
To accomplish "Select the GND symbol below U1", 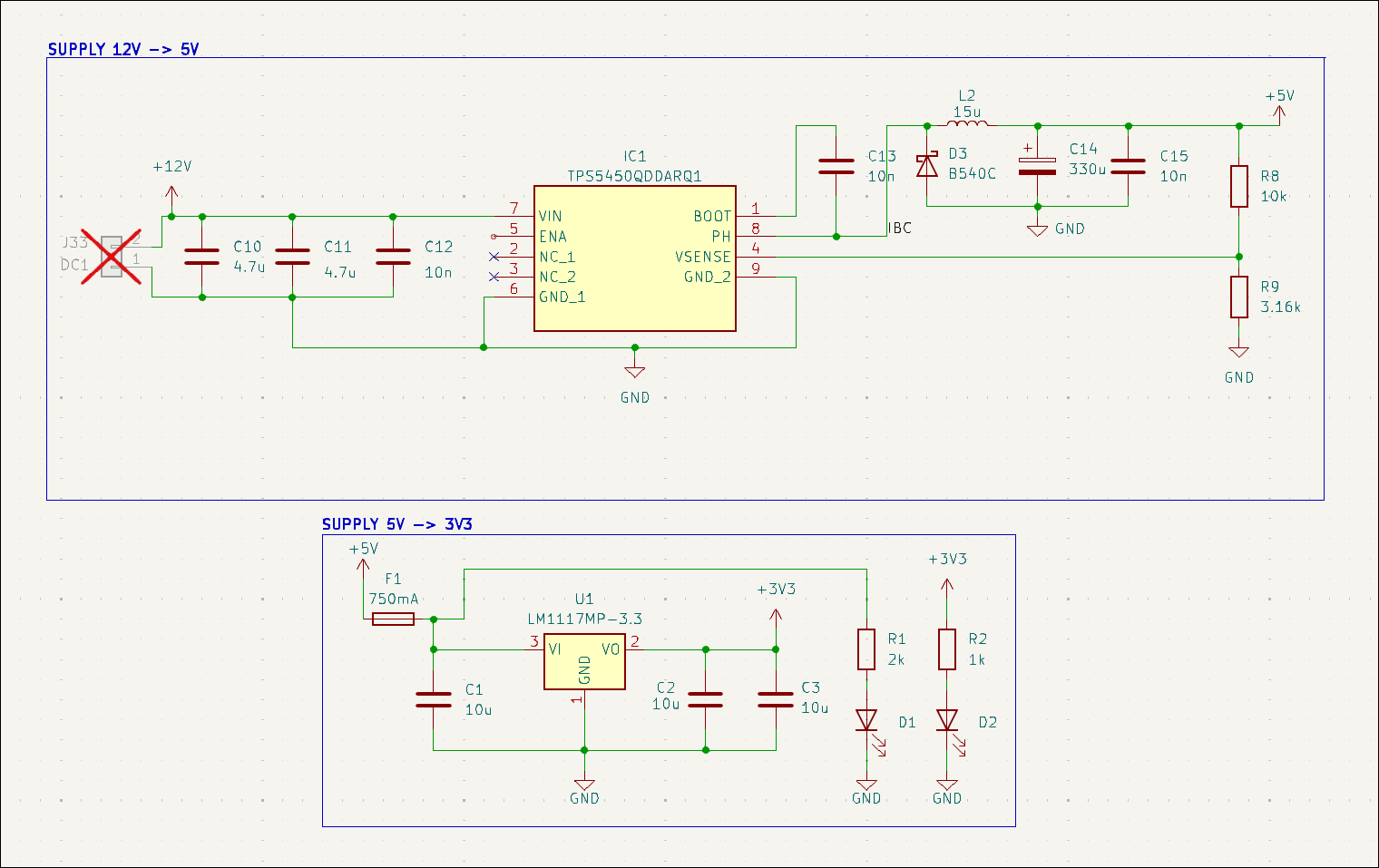I will pyautogui.click(x=584, y=785).
